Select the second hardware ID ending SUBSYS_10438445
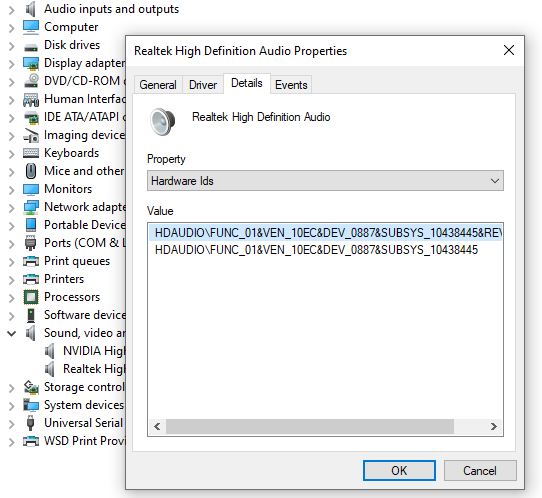This screenshot has height=498, width=542. tap(316, 250)
